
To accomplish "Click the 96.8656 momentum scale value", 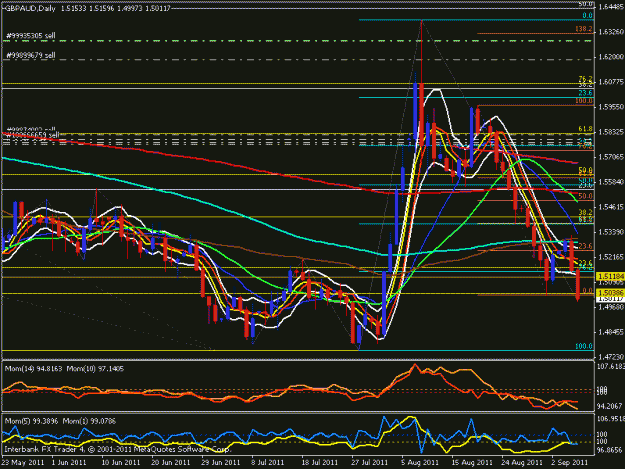I will coord(609,449).
